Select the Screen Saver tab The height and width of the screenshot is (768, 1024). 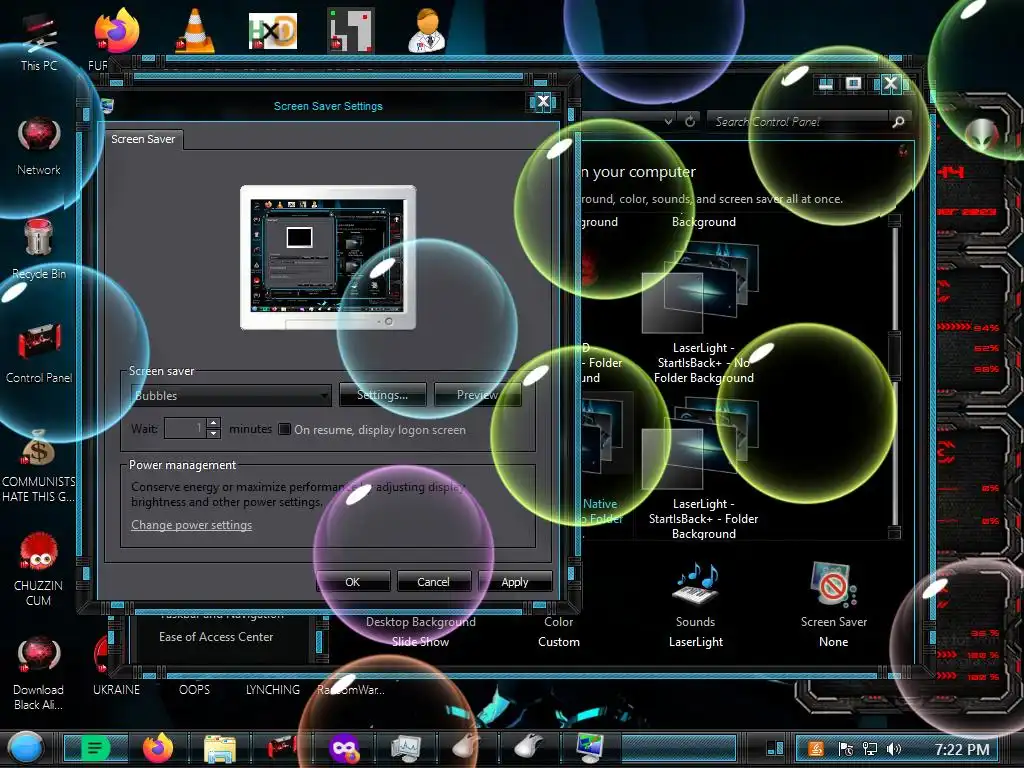[143, 139]
